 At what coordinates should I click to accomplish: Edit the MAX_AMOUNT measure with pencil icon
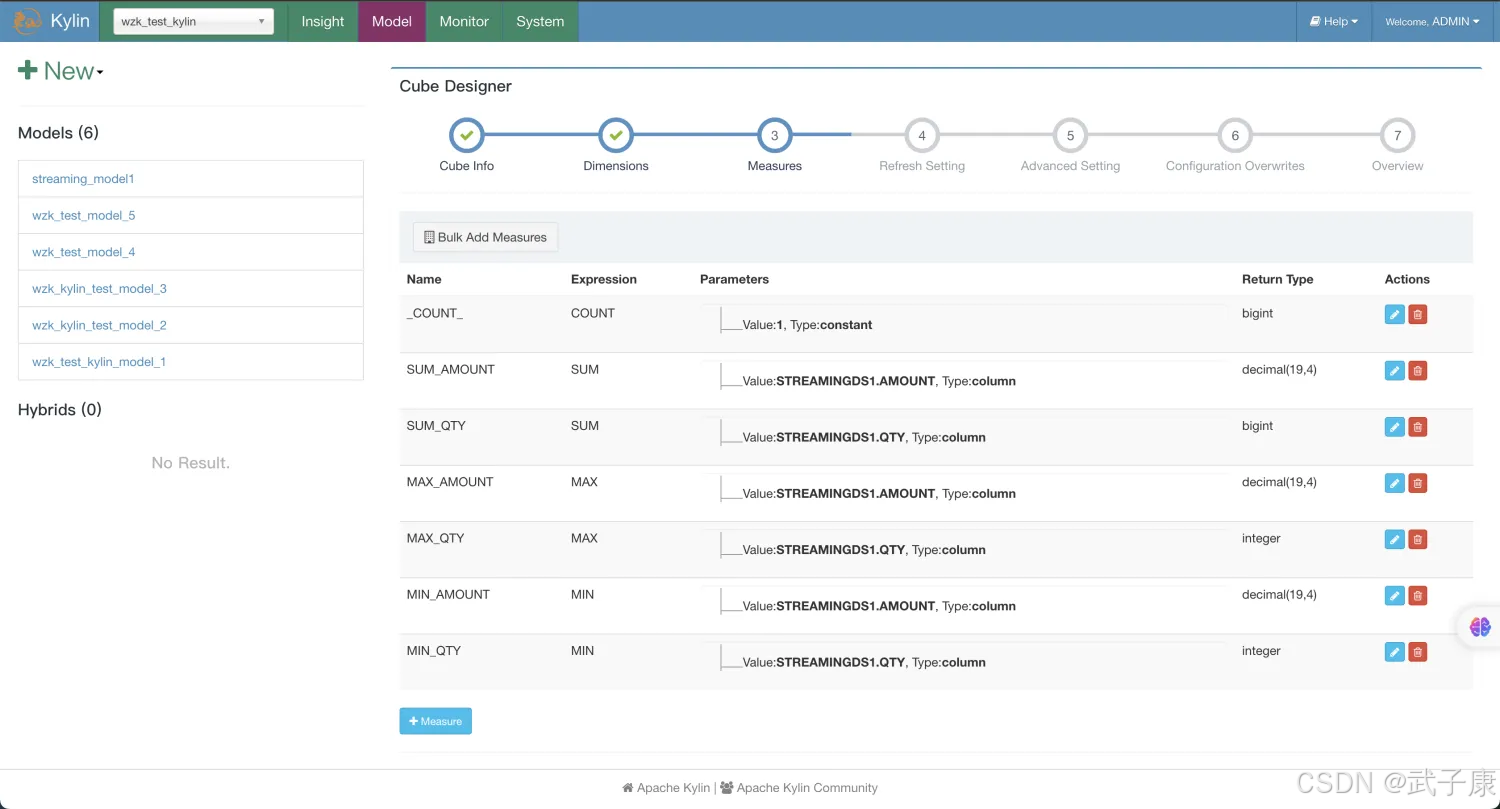[1394, 483]
